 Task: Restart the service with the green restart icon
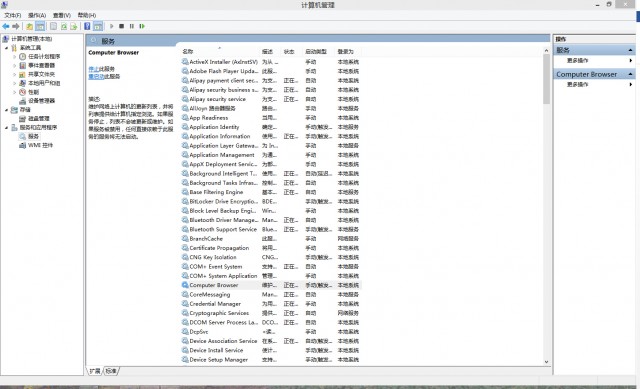click(142, 26)
